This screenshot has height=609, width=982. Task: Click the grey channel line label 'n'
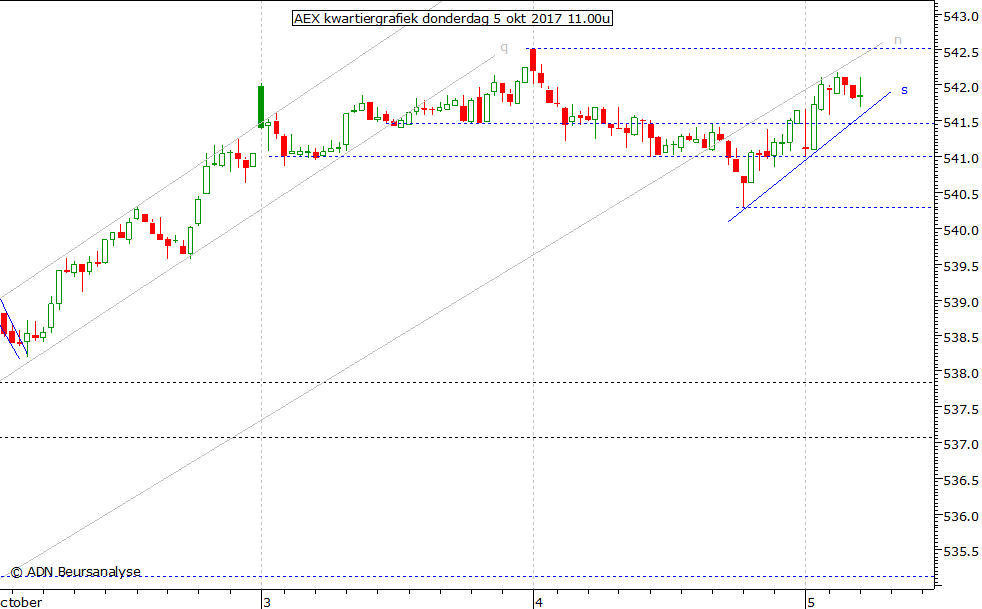click(897, 40)
